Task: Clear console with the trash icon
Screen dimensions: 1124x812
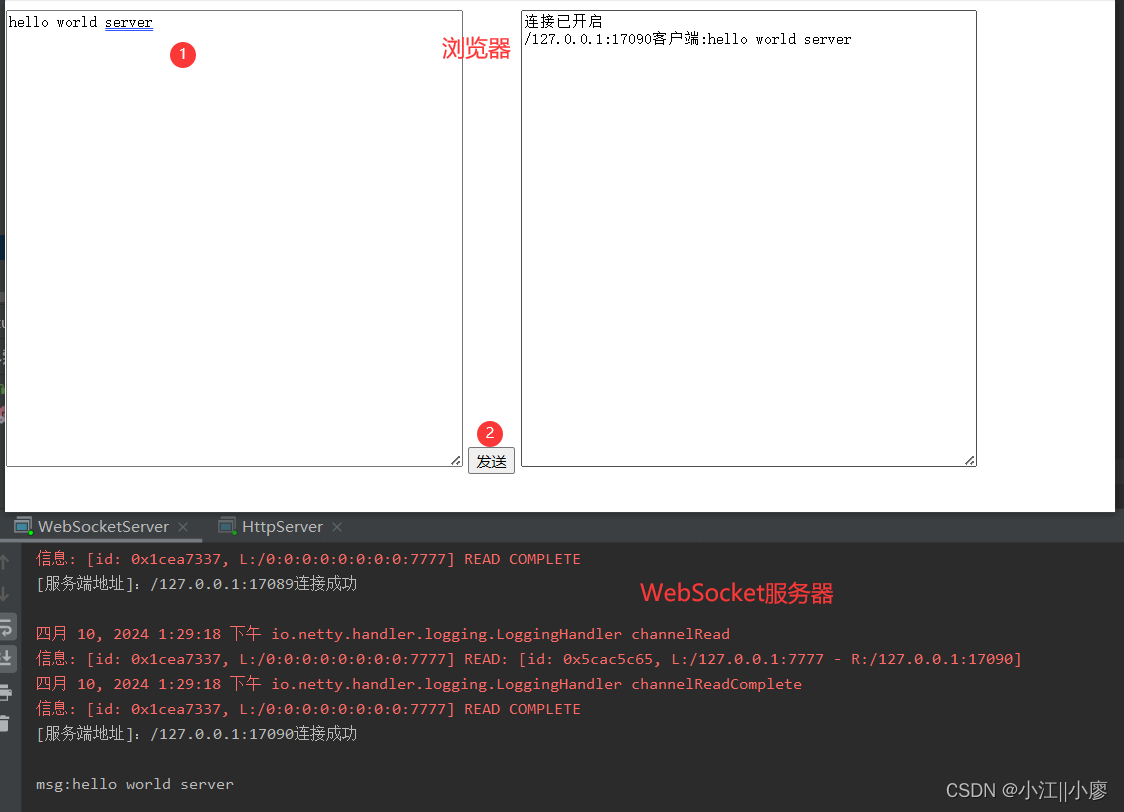Action: [5, 724]
